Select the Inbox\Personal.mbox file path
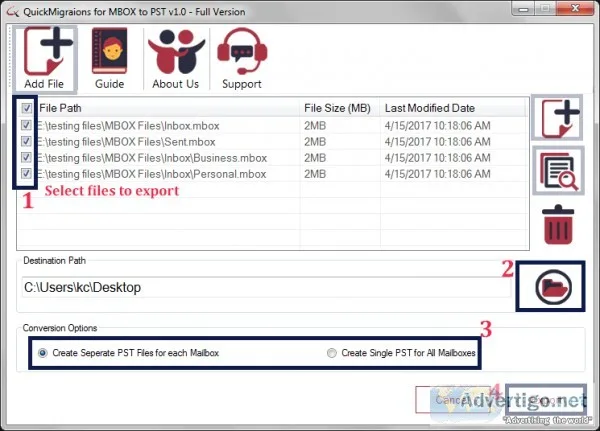This screenshot has width=600, height=431. pyautogui.click(x=151, y=174)
